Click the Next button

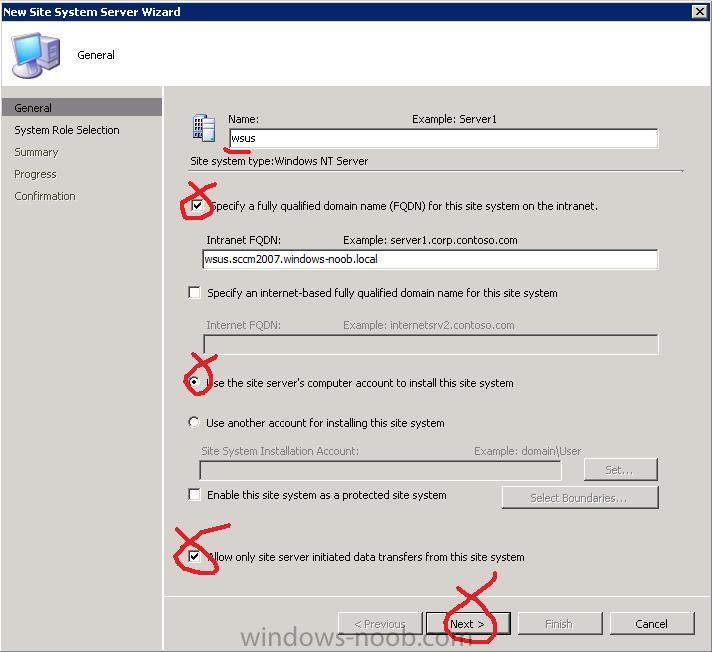click(x=468, y=624)
